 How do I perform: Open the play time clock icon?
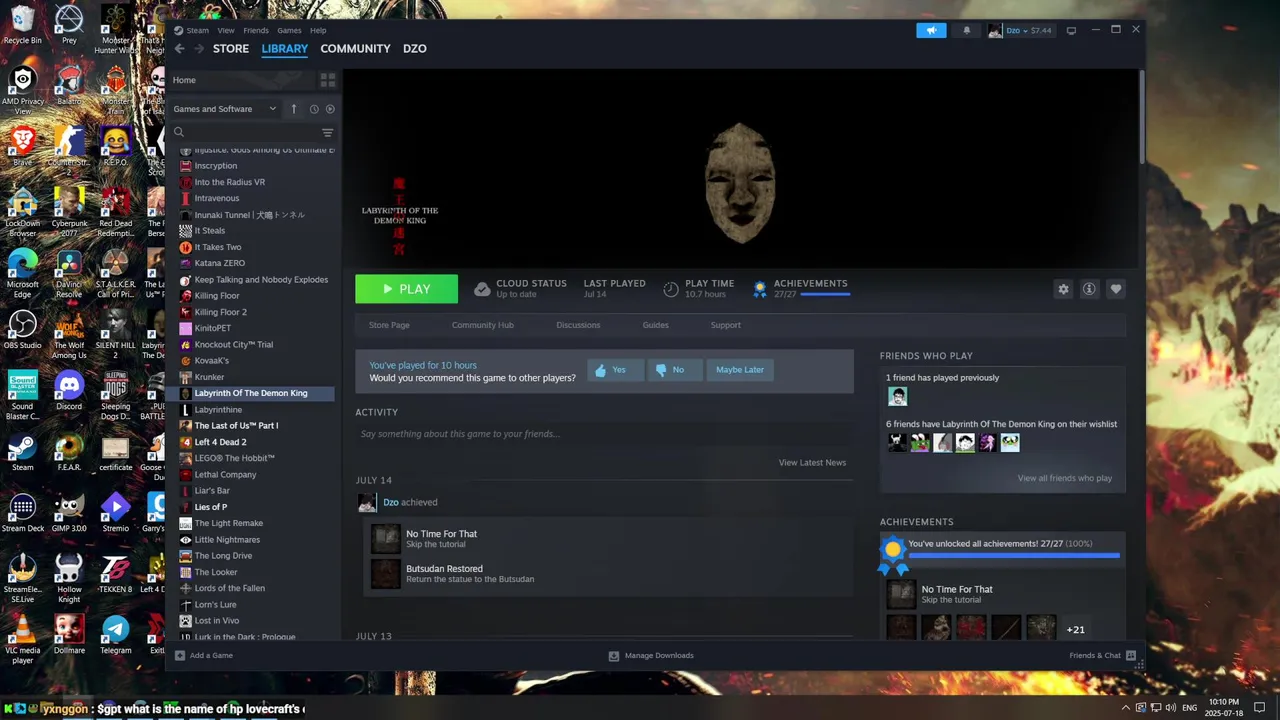671,289
